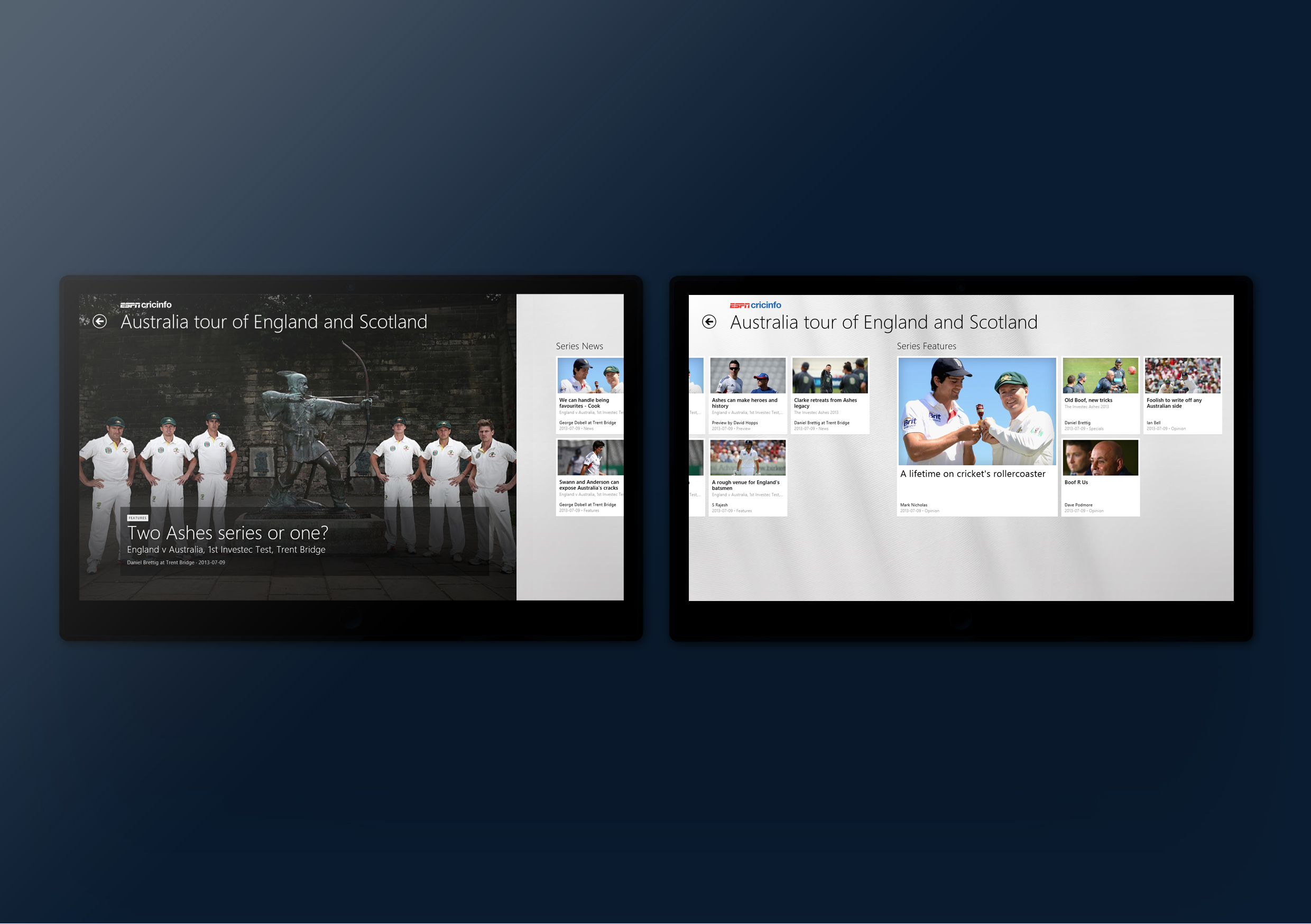
Task: Click partially visible card at right screen's left edge
Action: point(696,395)
